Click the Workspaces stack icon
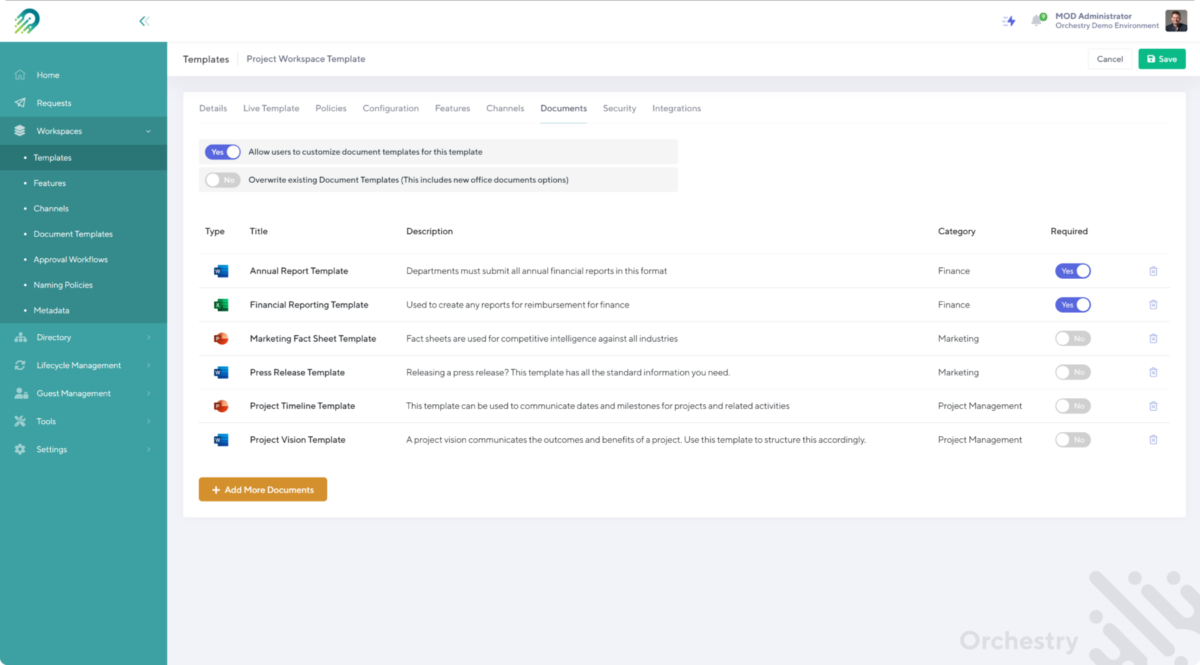The height and width of the screenshot is (665, 1200). click(x=20, y=131)
